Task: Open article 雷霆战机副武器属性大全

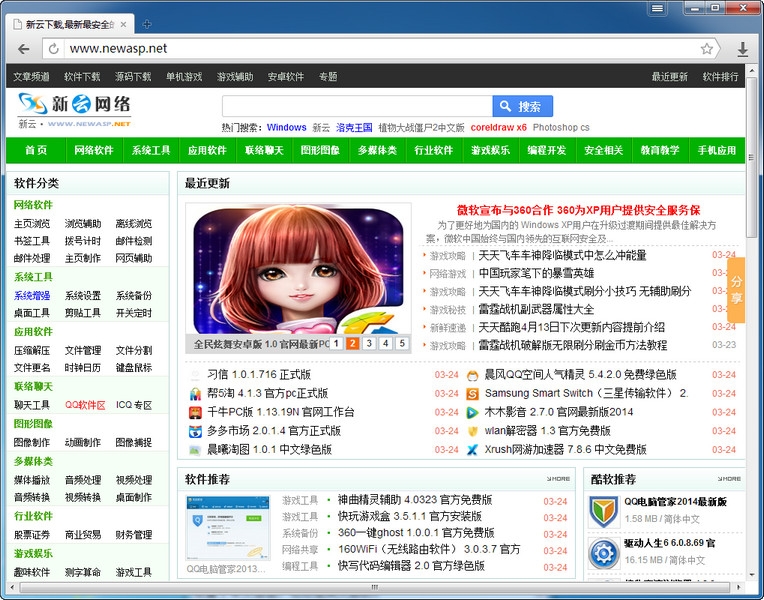Action: tap(536, 310)
